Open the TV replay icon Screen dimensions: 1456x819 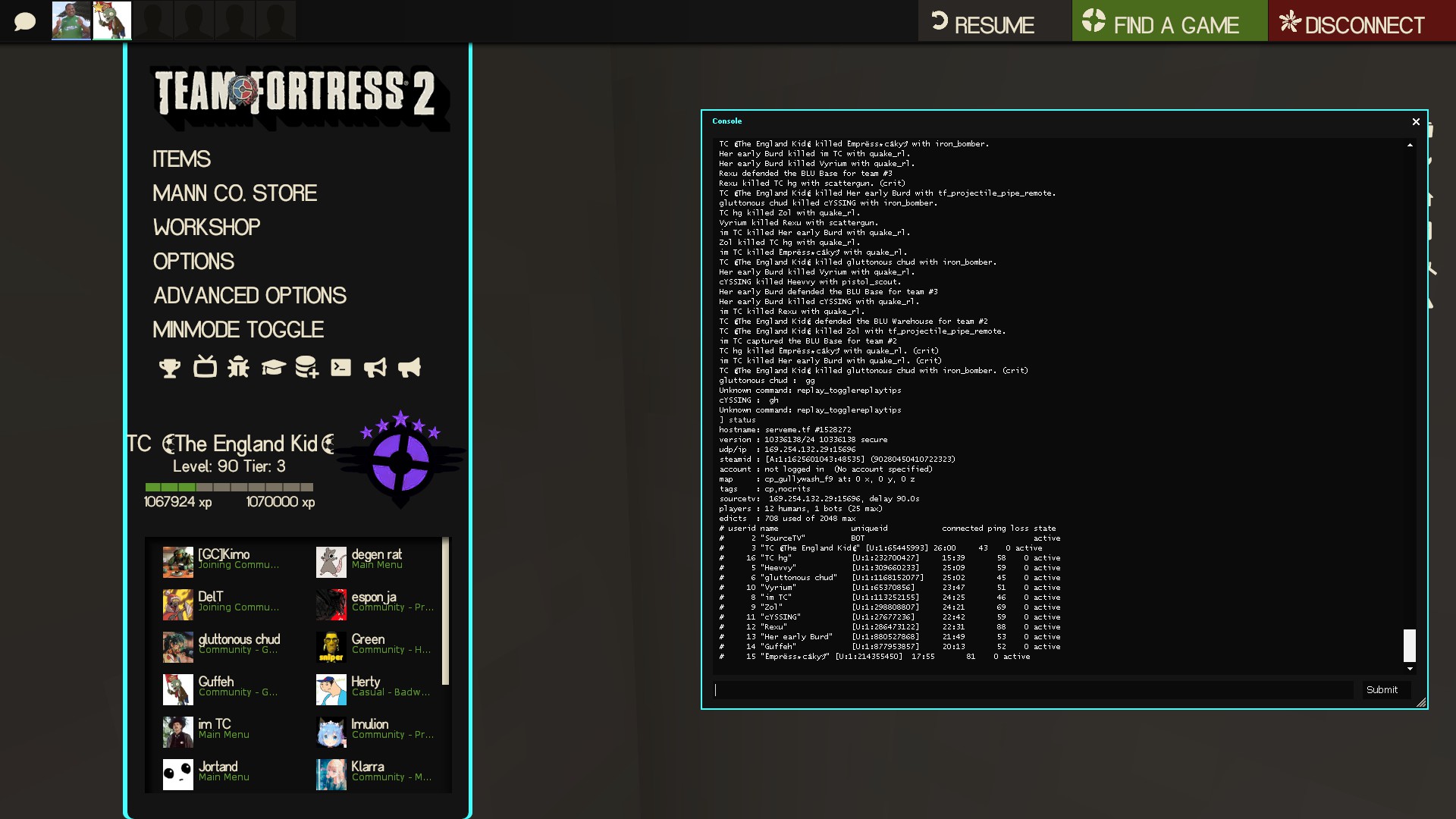(205, 367)
